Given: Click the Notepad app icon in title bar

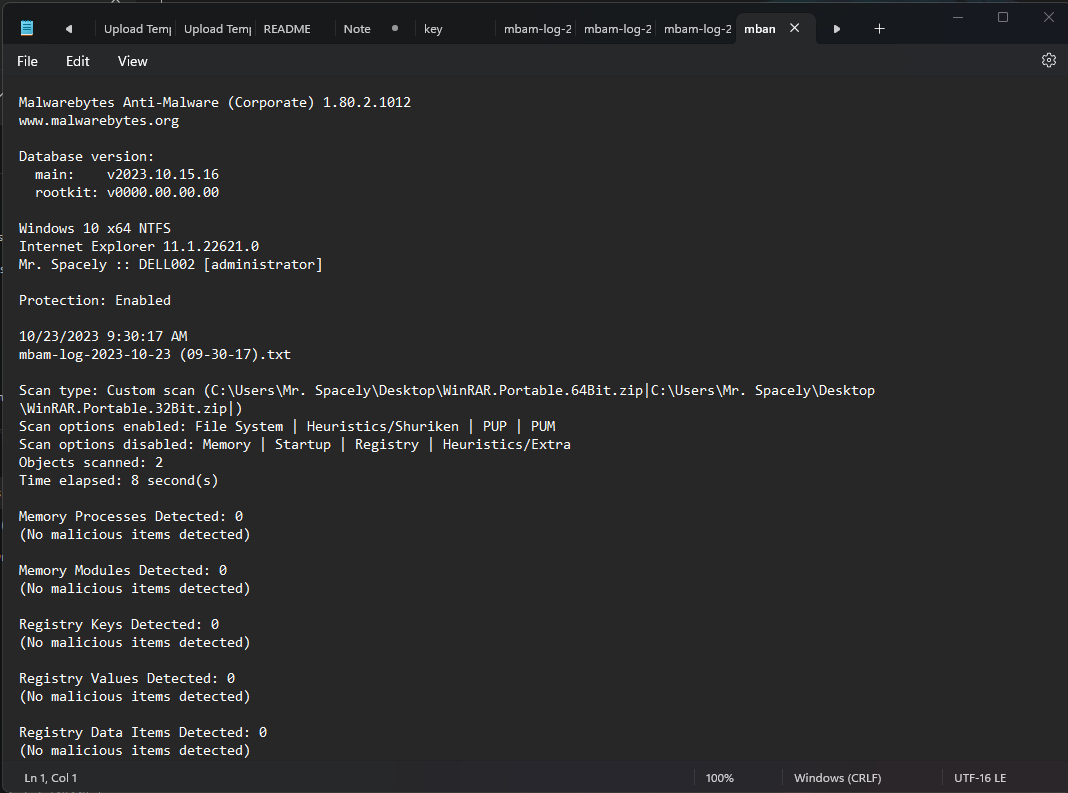Looking at the screenshot, I should (x=27, y=28).
